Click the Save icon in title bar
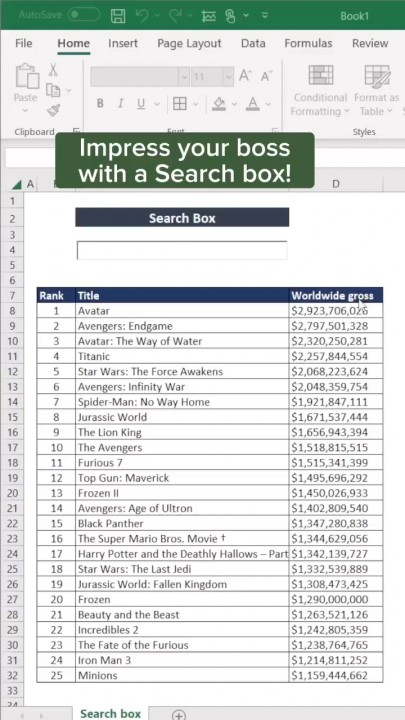The height and width of the screenshot is (720, 405). (x=118, y=16)
